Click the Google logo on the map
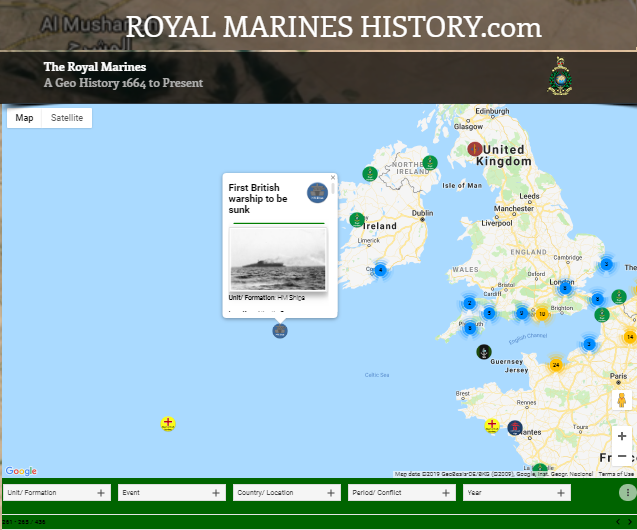637x530 pixels. [21, 471]
